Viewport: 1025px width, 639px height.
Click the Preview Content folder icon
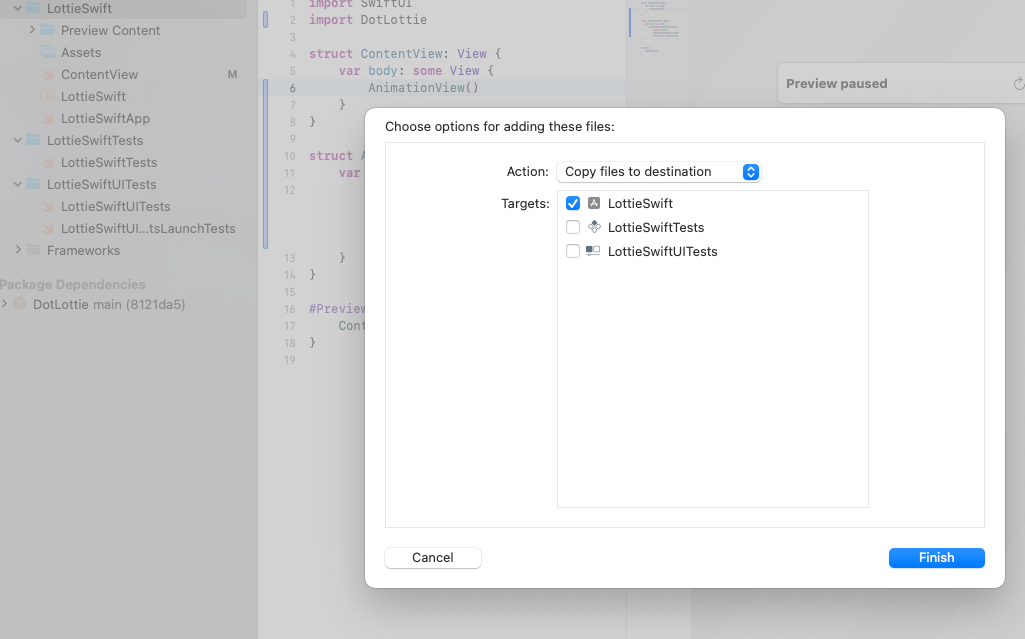pos(47,29)
